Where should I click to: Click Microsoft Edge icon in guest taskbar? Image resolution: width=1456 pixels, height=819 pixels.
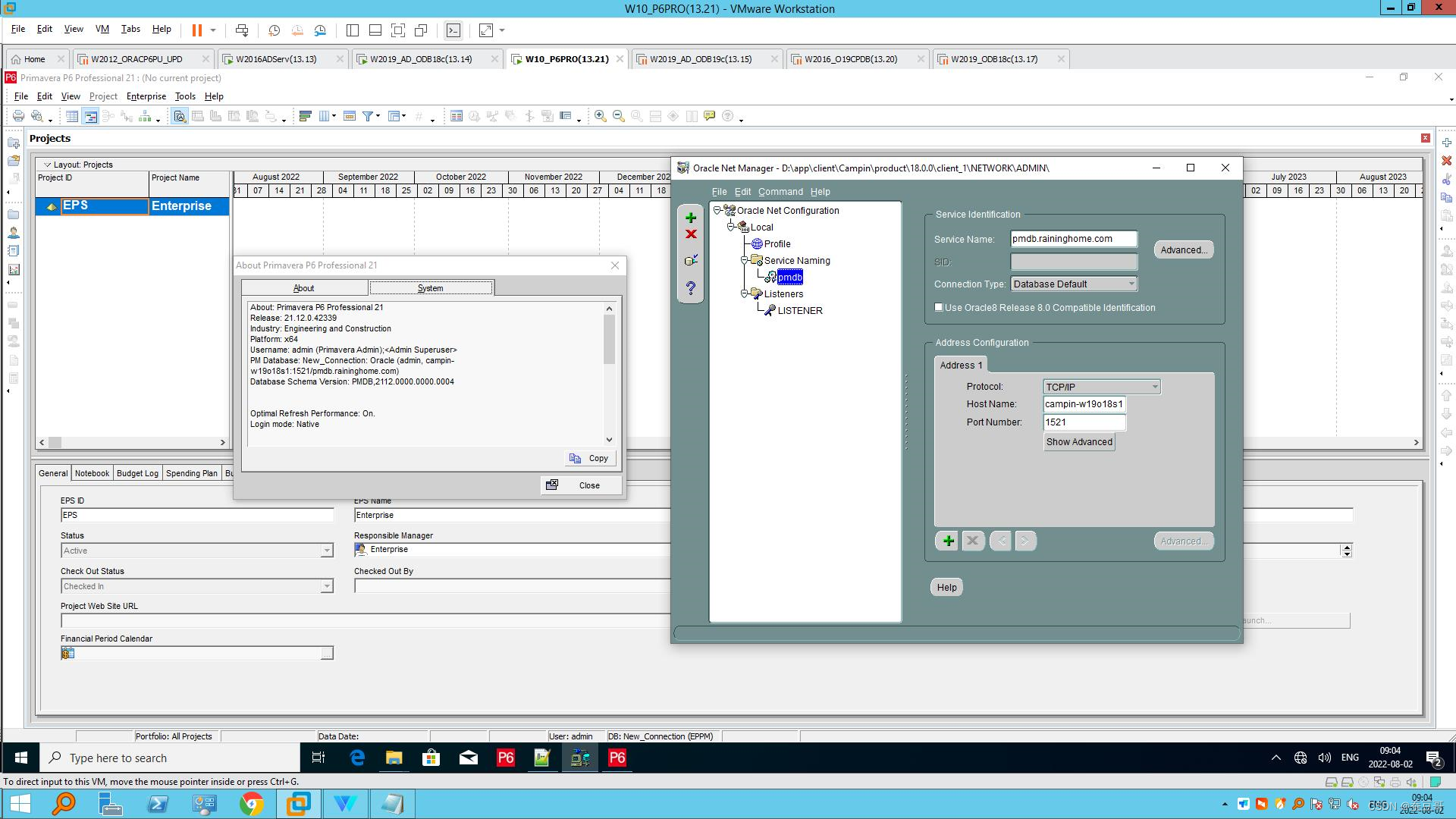[x=357, y=758]
